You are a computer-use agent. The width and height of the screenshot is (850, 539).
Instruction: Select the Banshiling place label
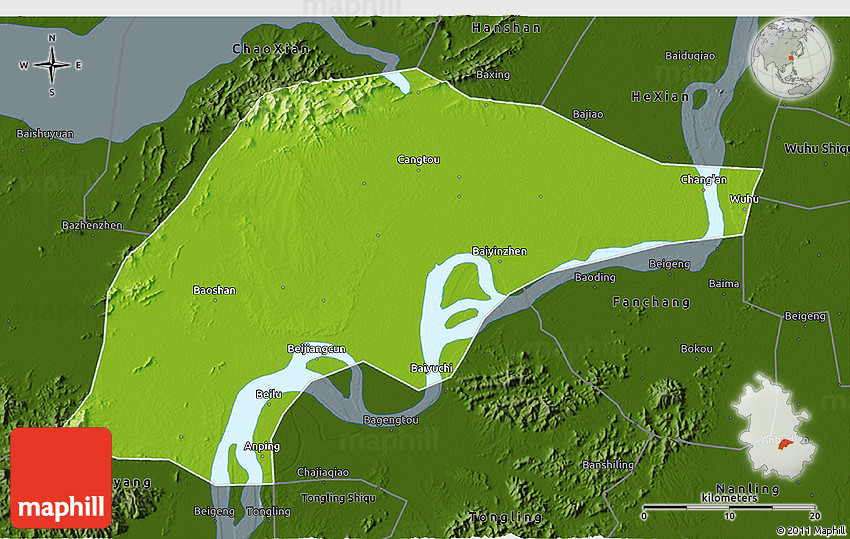click(608, 465)
